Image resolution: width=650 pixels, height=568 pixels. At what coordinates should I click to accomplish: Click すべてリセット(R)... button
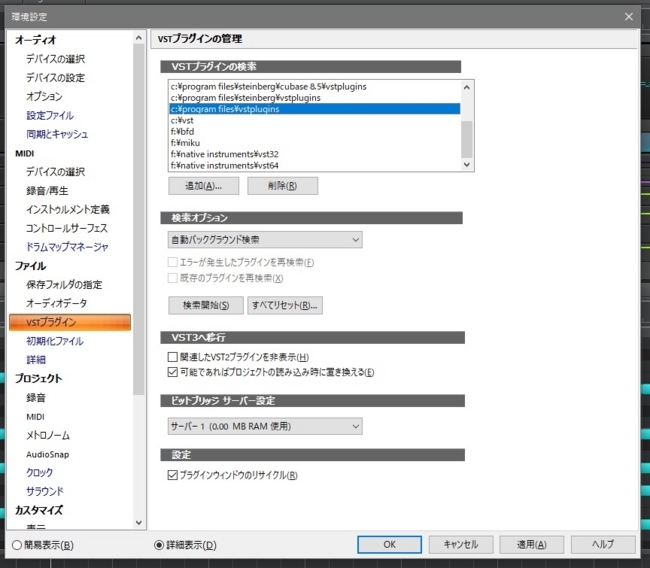285,305
